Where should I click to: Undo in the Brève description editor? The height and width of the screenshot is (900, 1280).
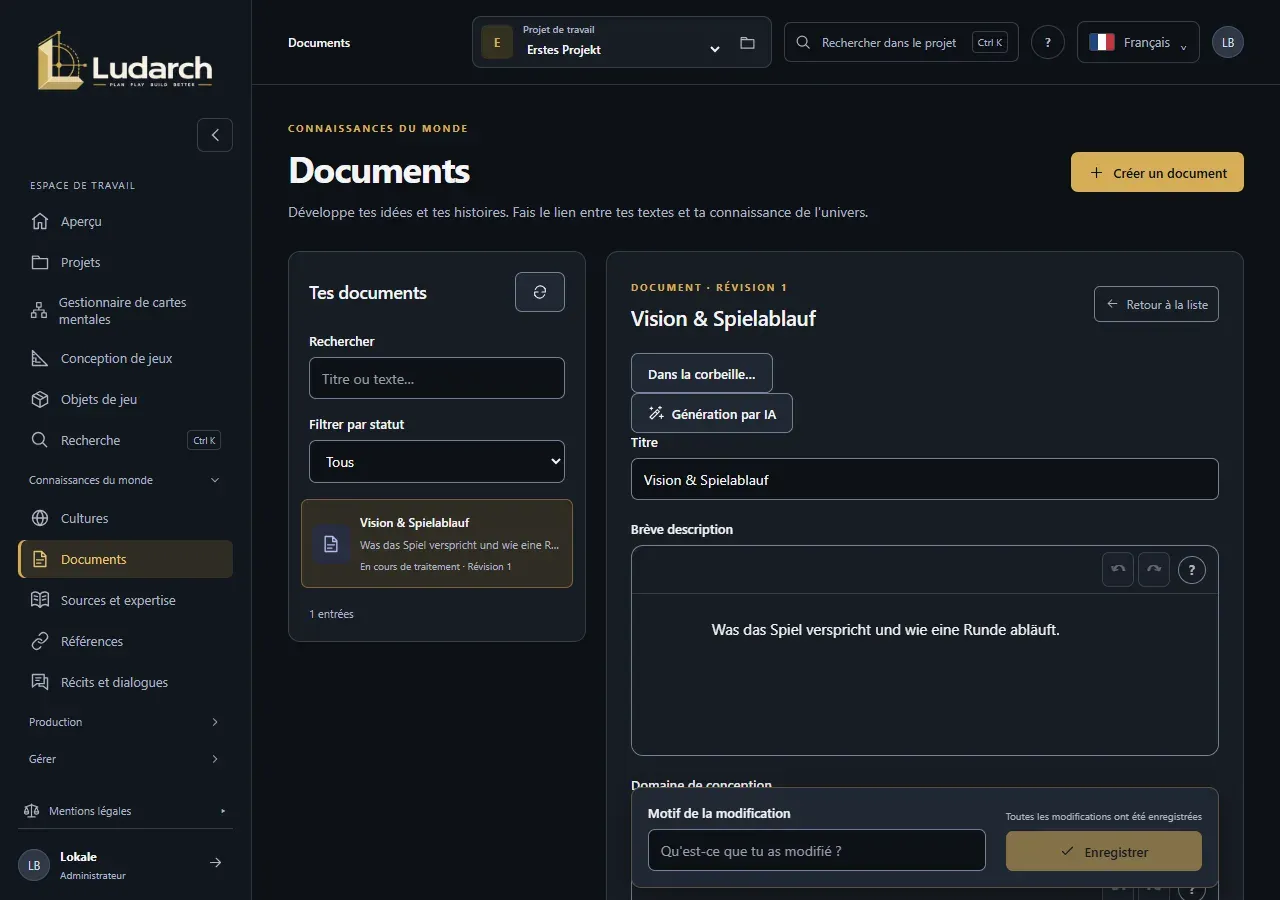point(1118,569)
